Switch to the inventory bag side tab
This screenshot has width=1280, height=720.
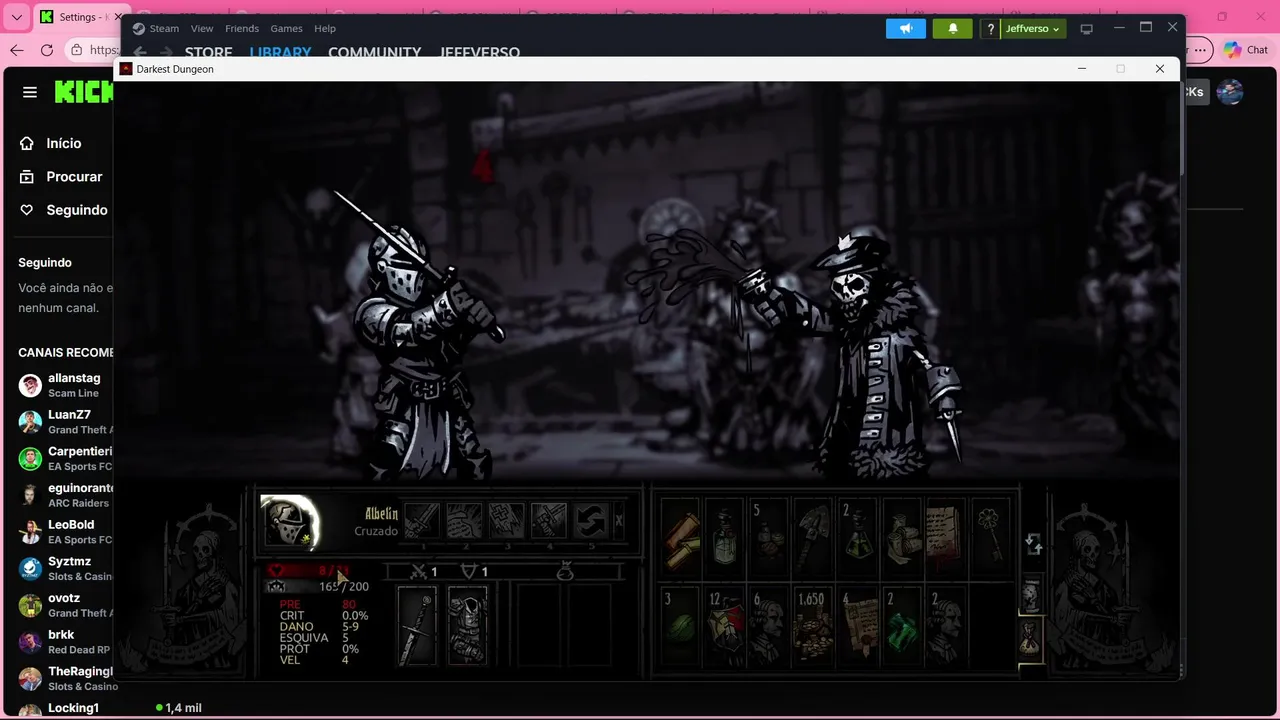(x=1030, y=638)
